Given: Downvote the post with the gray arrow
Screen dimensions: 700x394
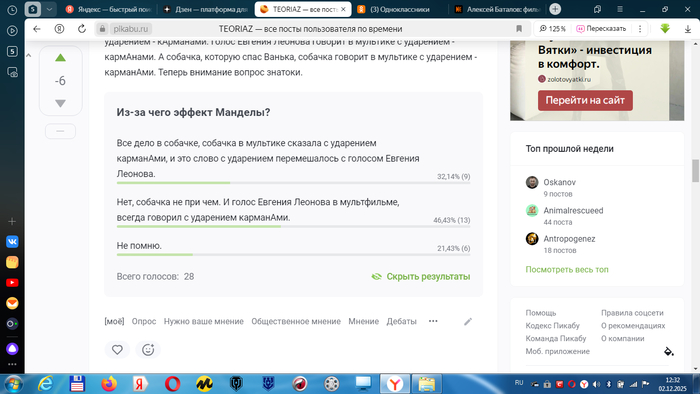Looking at the screenshot, I should (x=60, y=103).
